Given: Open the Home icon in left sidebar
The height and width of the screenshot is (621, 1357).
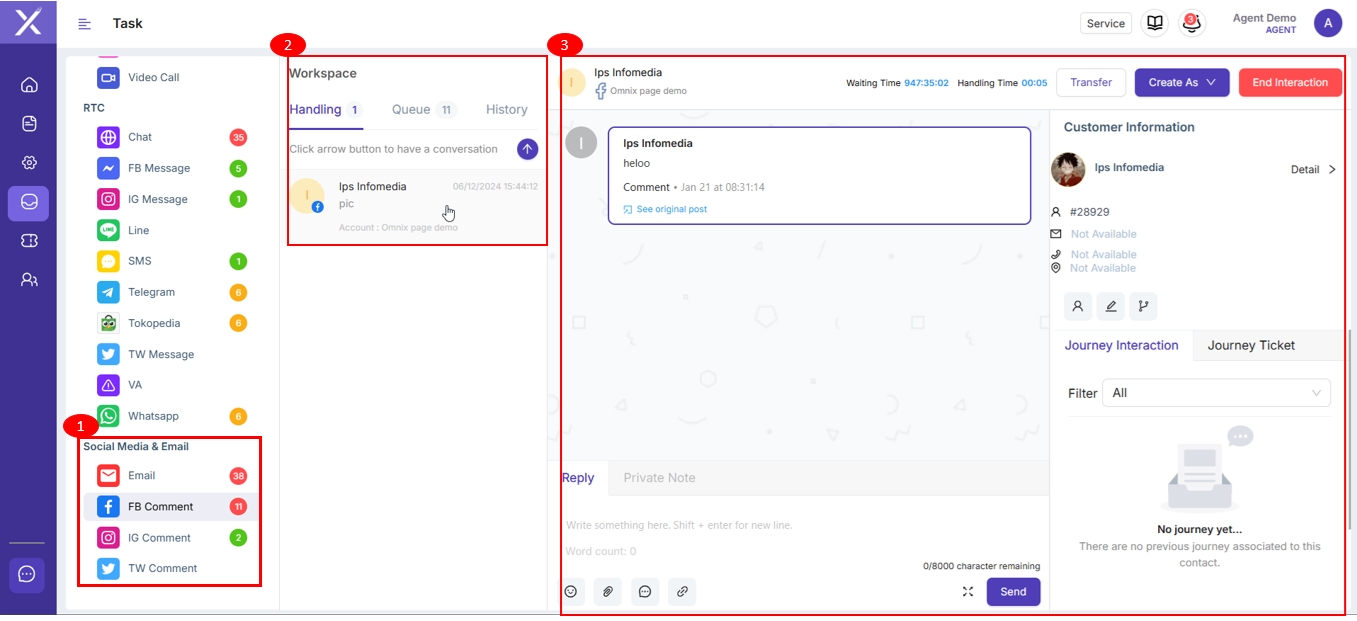Looking at the screenshot, I should click(x=29, y=85).
